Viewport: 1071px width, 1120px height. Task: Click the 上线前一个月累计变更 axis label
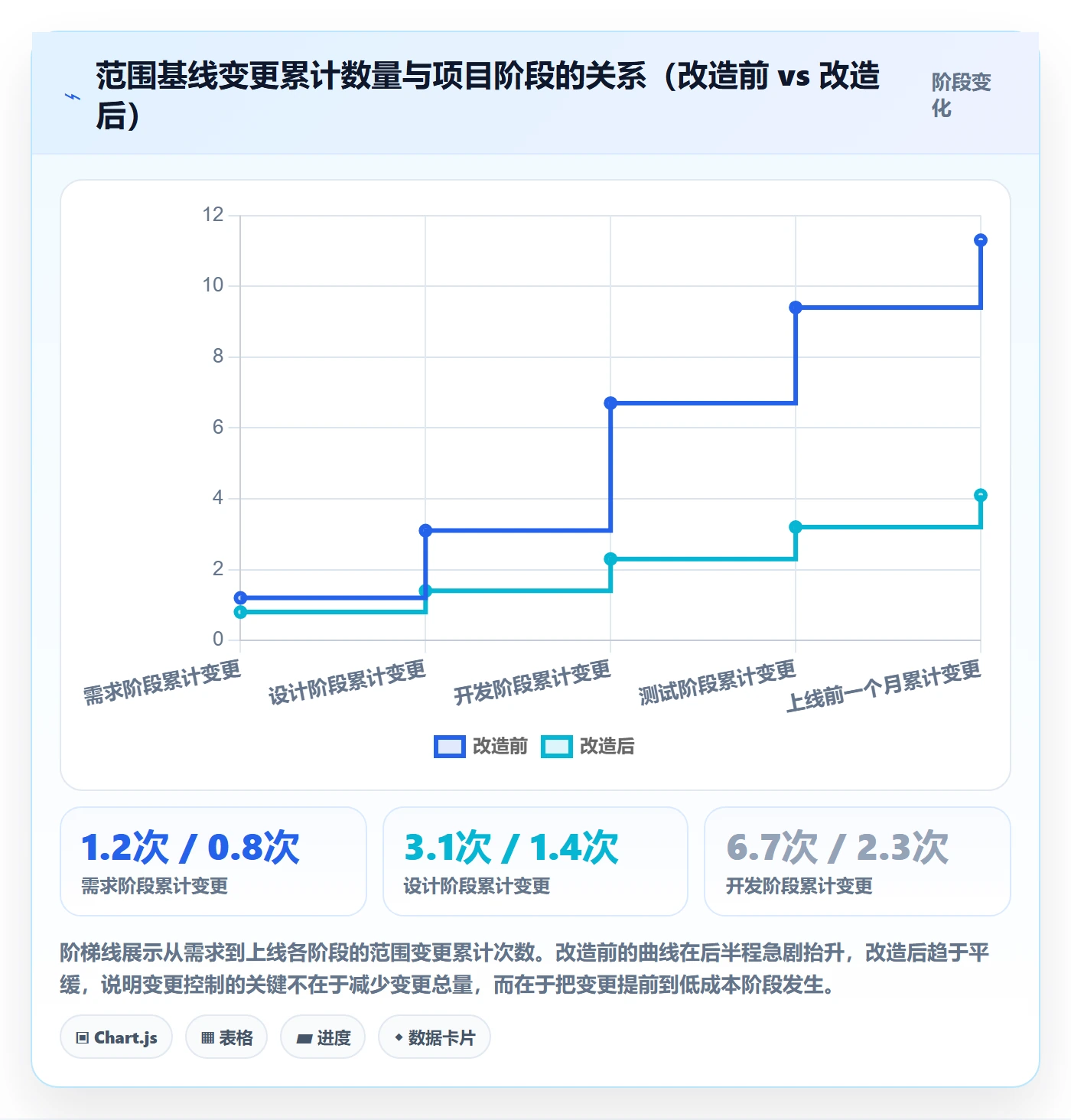coord(884,686)
